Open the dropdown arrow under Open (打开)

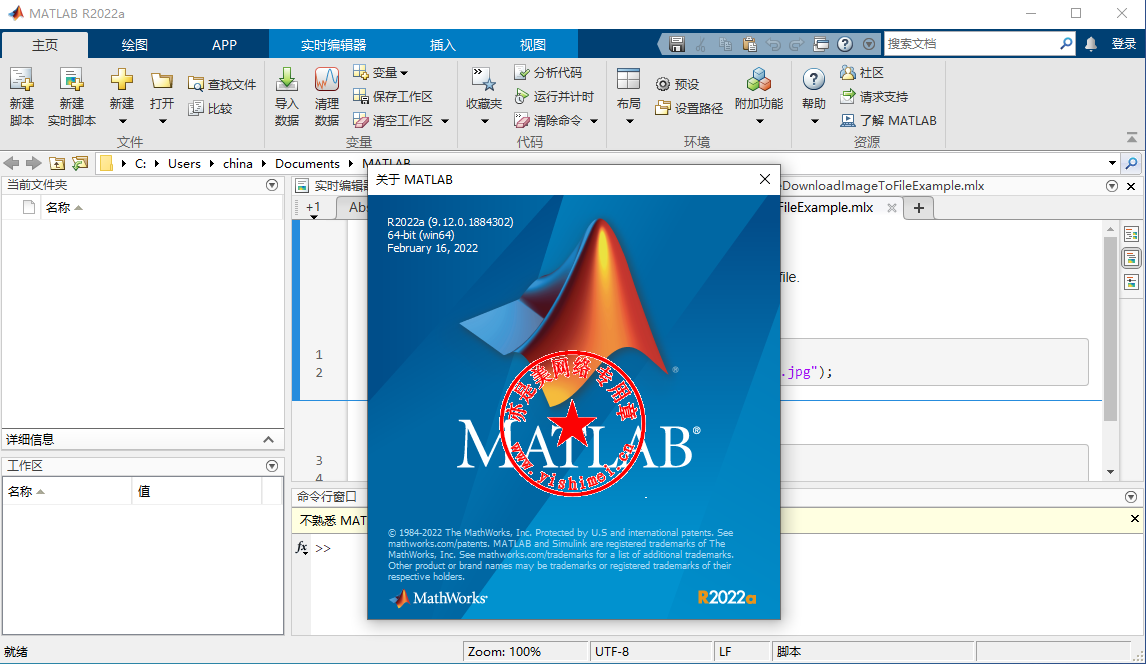tap(162, 121)
